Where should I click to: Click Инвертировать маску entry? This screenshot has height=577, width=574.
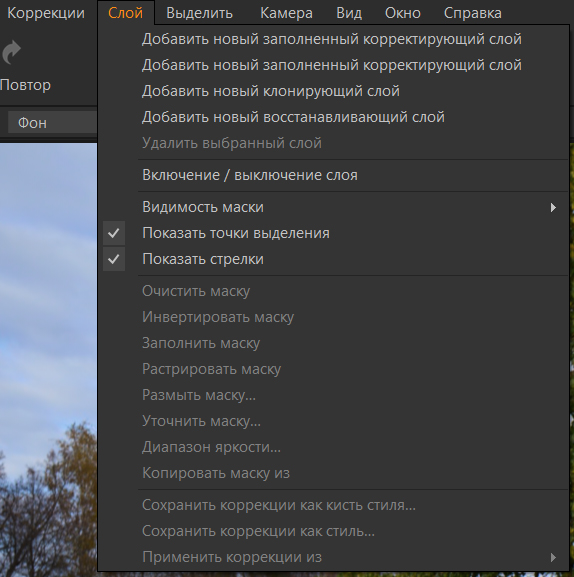334,317
